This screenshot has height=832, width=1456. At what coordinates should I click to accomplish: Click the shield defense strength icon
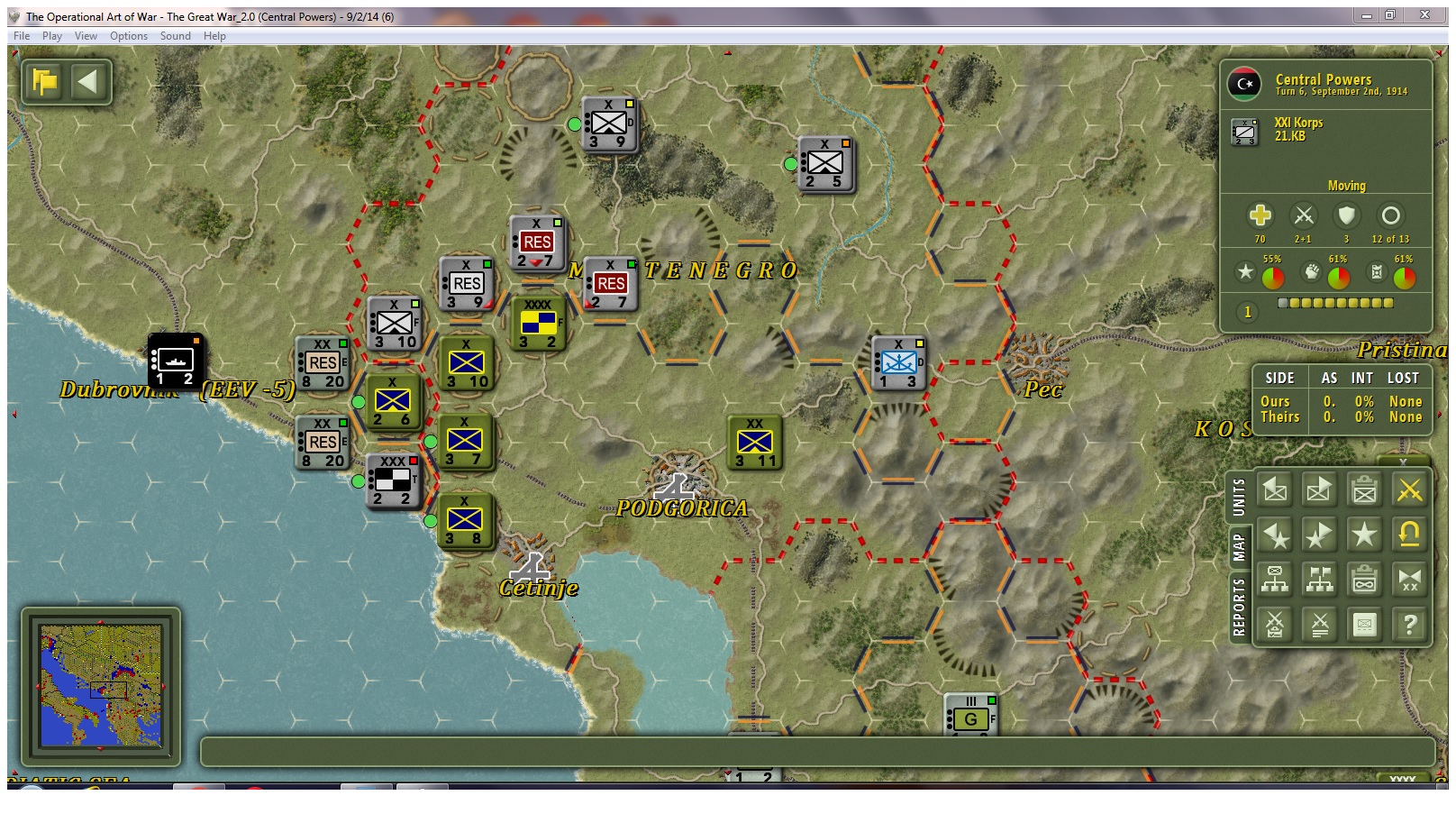click(x=1346, y=215)
